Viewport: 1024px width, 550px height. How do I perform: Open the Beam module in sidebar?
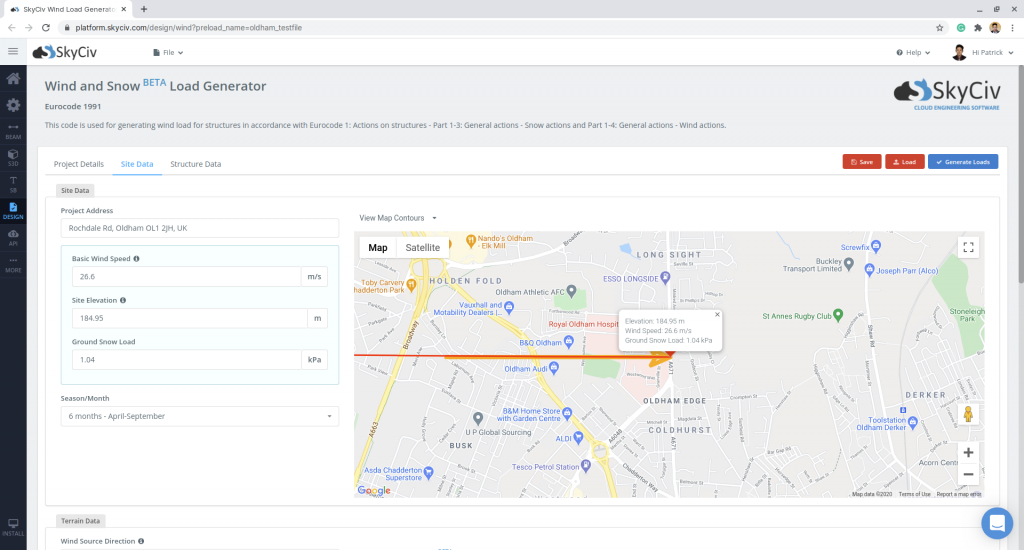(13, 130)
